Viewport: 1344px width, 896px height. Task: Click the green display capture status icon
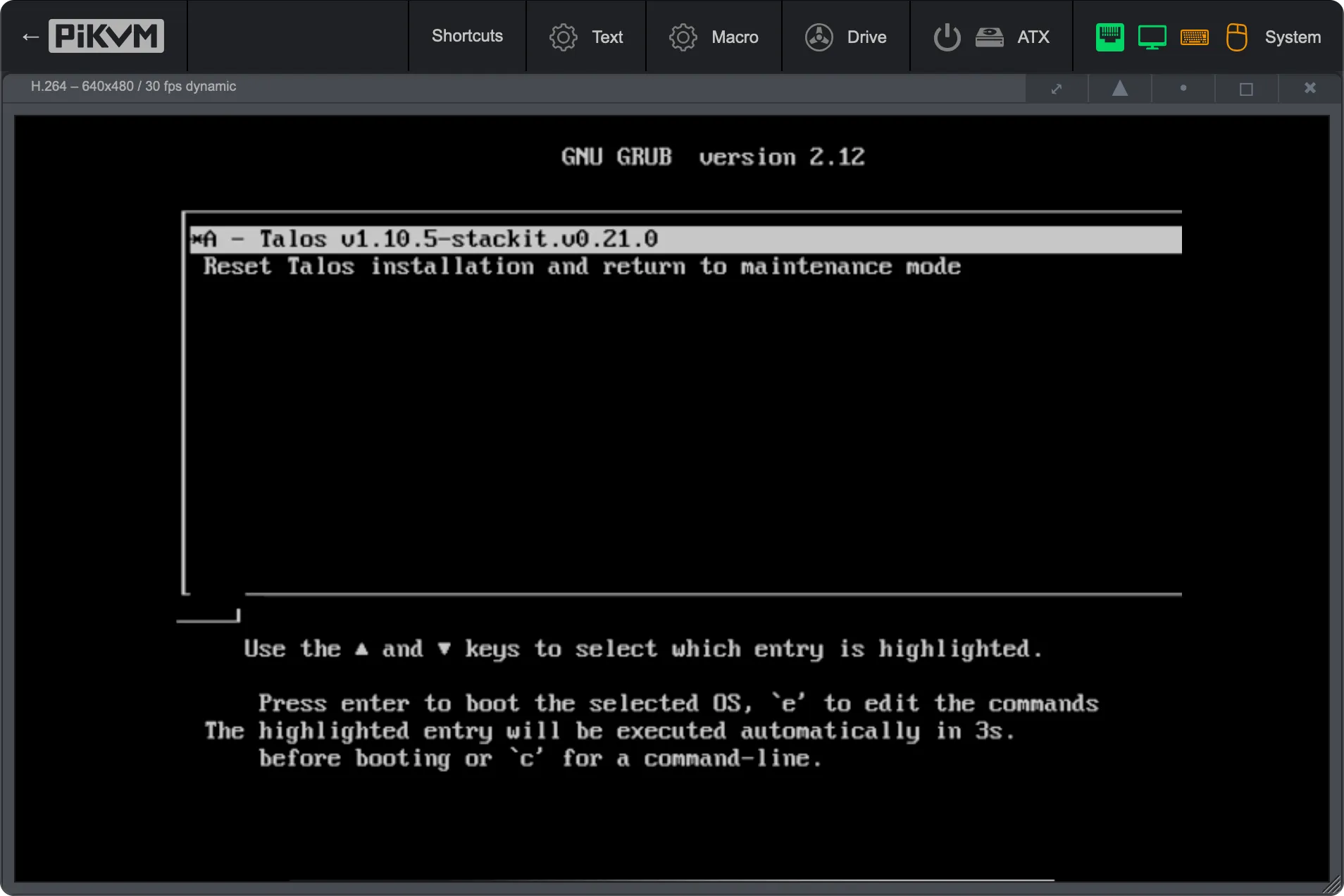(x=1152, y=37)
